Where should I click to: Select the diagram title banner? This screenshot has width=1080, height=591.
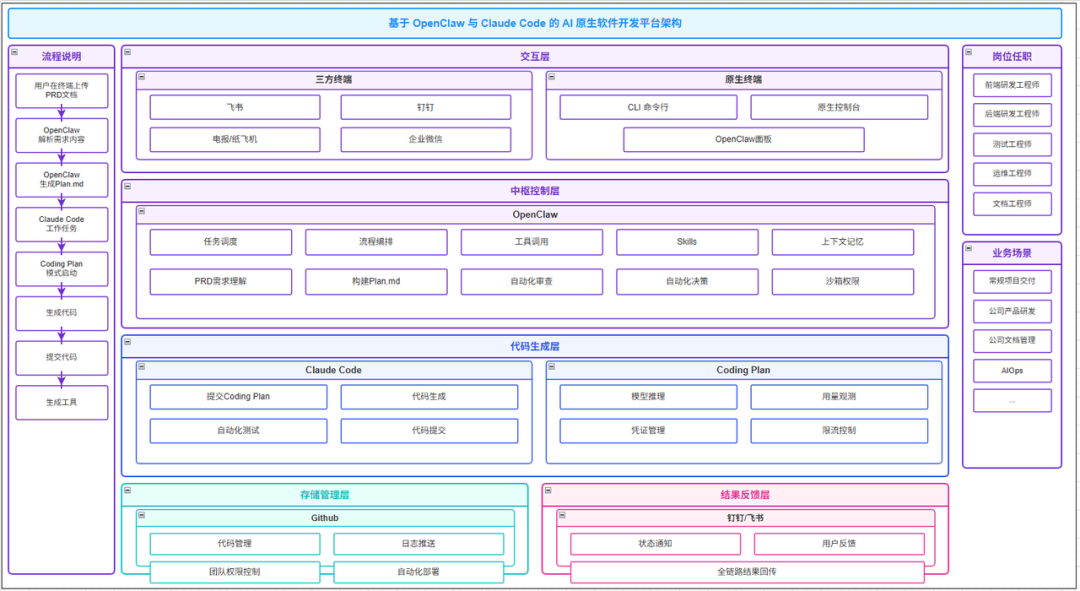click(x=534, y=23)
